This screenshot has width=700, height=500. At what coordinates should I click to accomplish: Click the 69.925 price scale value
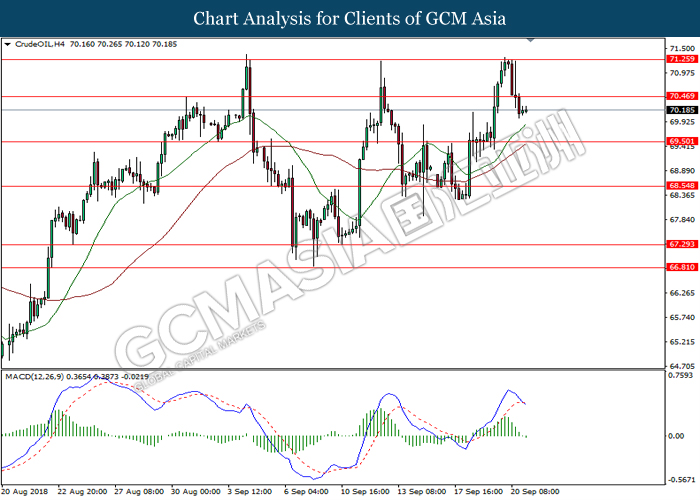682,122
